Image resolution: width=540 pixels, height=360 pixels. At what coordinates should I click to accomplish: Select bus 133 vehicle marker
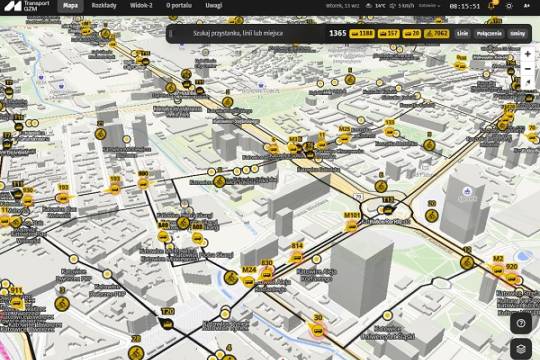[x=390, y=132]
